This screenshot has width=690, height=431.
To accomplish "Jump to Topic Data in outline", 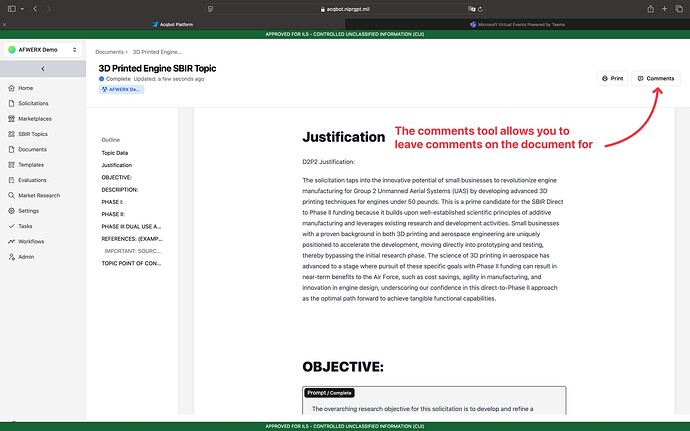I will (x=115, y=153).
